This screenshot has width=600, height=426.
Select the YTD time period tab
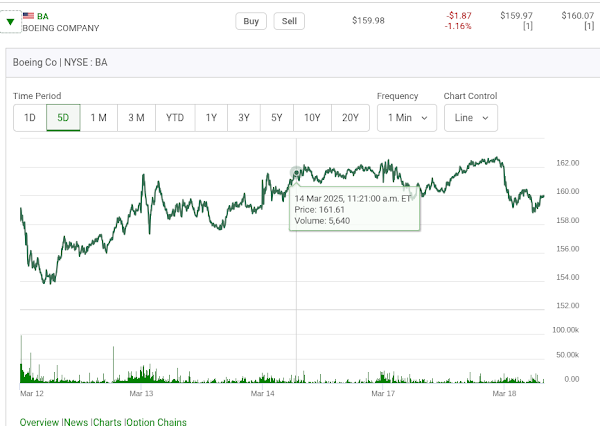coord(175,118)
